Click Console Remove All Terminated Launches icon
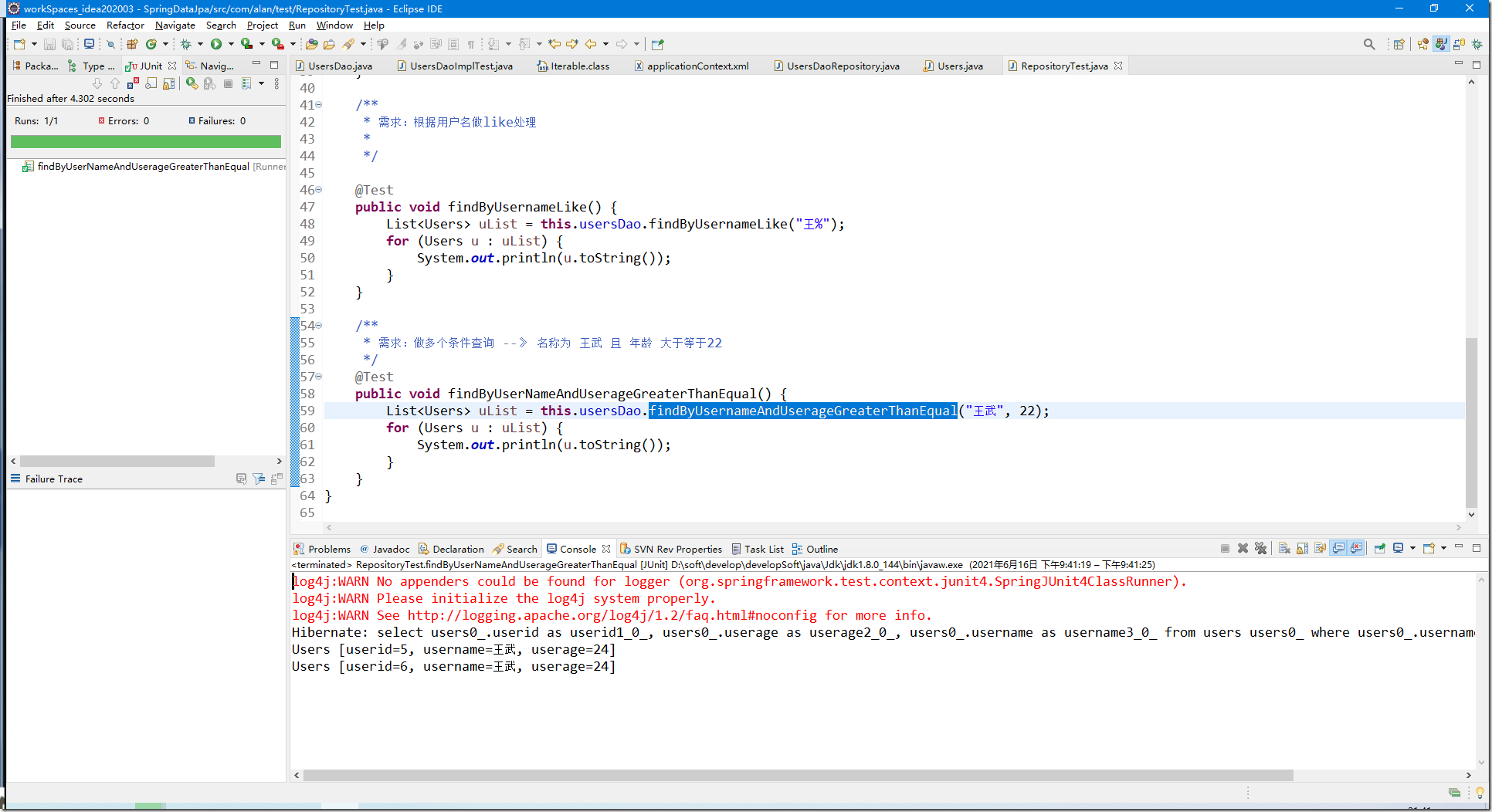This screenshot has width=1492, height=812. pos(1260,549)
